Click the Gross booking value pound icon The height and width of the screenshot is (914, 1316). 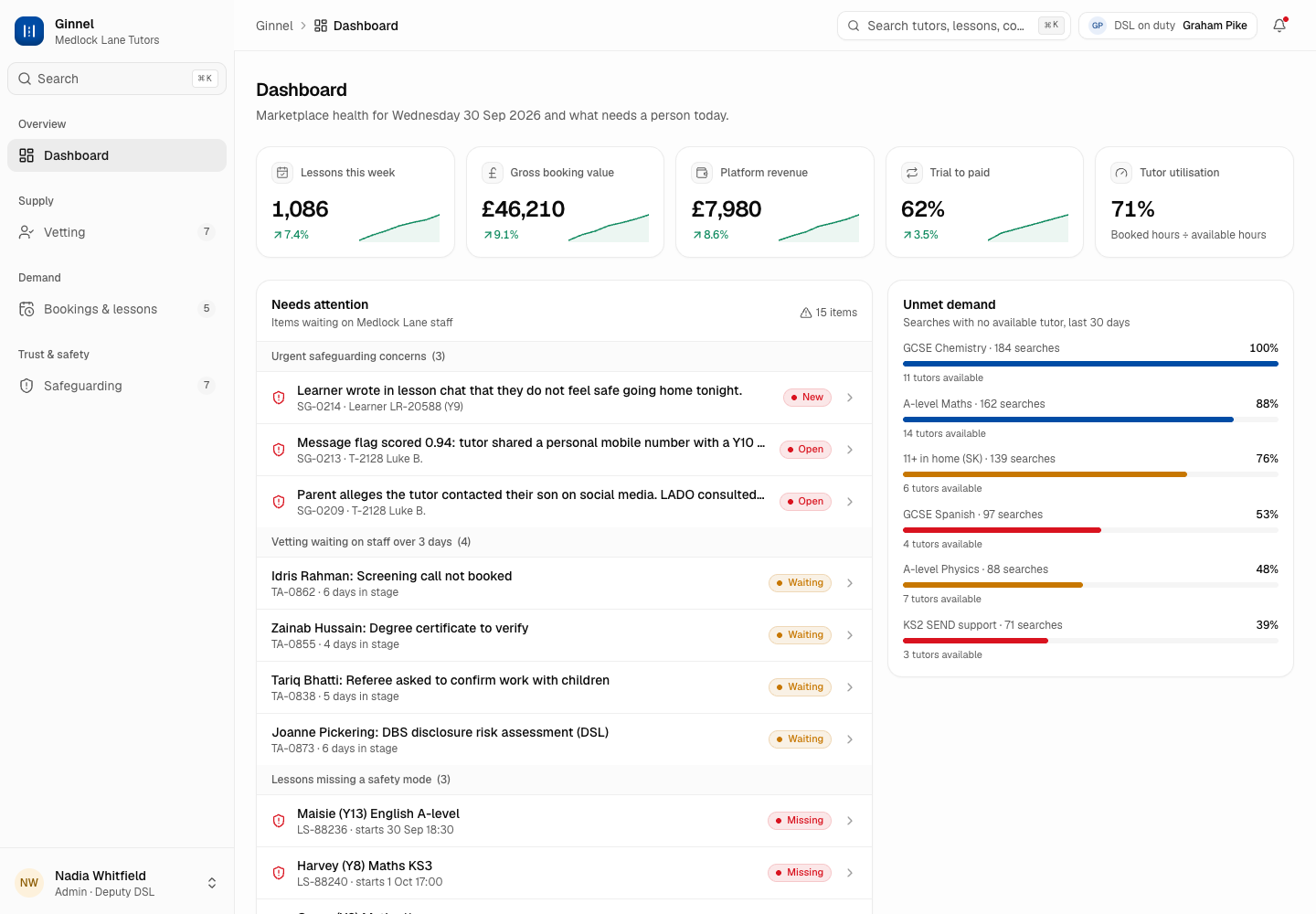pos(493,173)
